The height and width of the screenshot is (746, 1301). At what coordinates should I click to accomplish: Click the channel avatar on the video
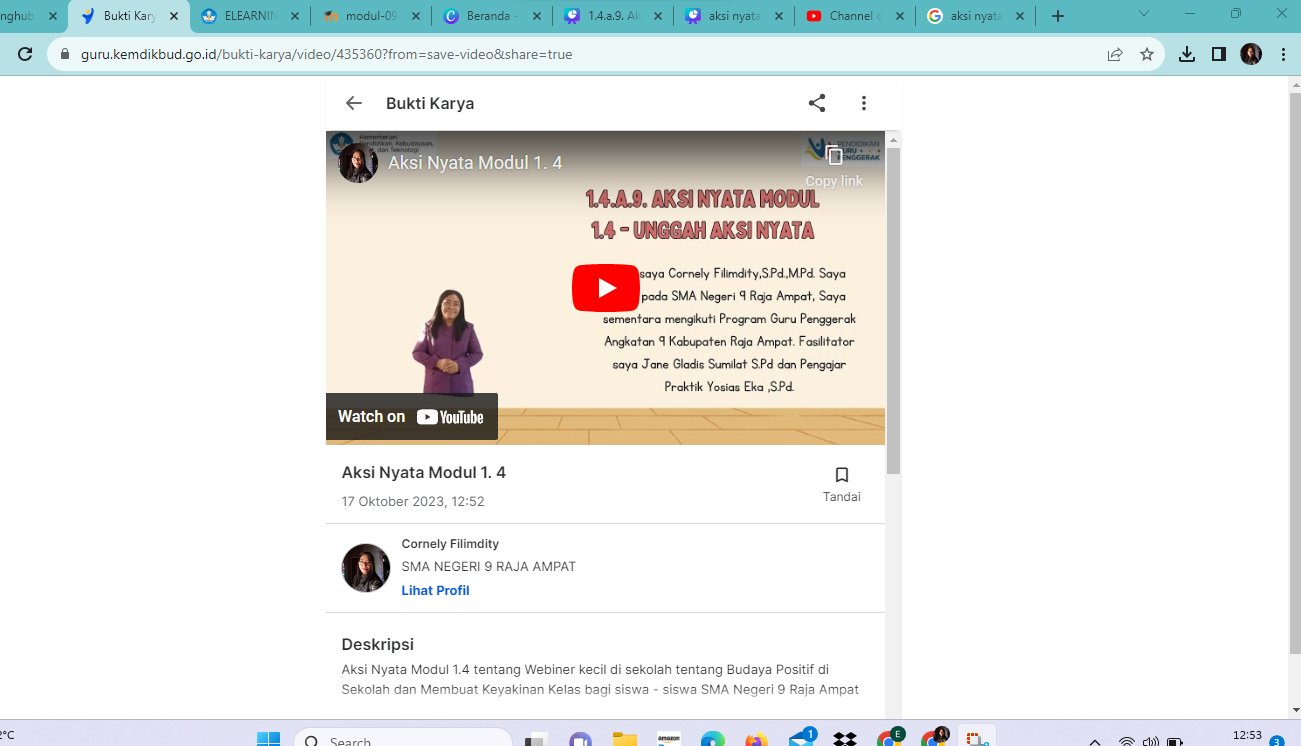(x=358, y=163)
